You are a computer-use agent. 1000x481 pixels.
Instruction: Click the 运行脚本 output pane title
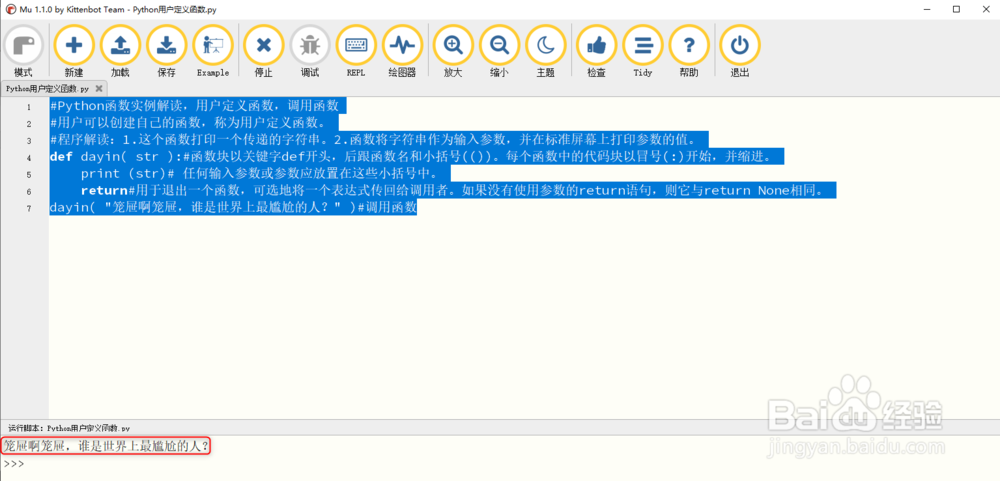pos(70,428)
